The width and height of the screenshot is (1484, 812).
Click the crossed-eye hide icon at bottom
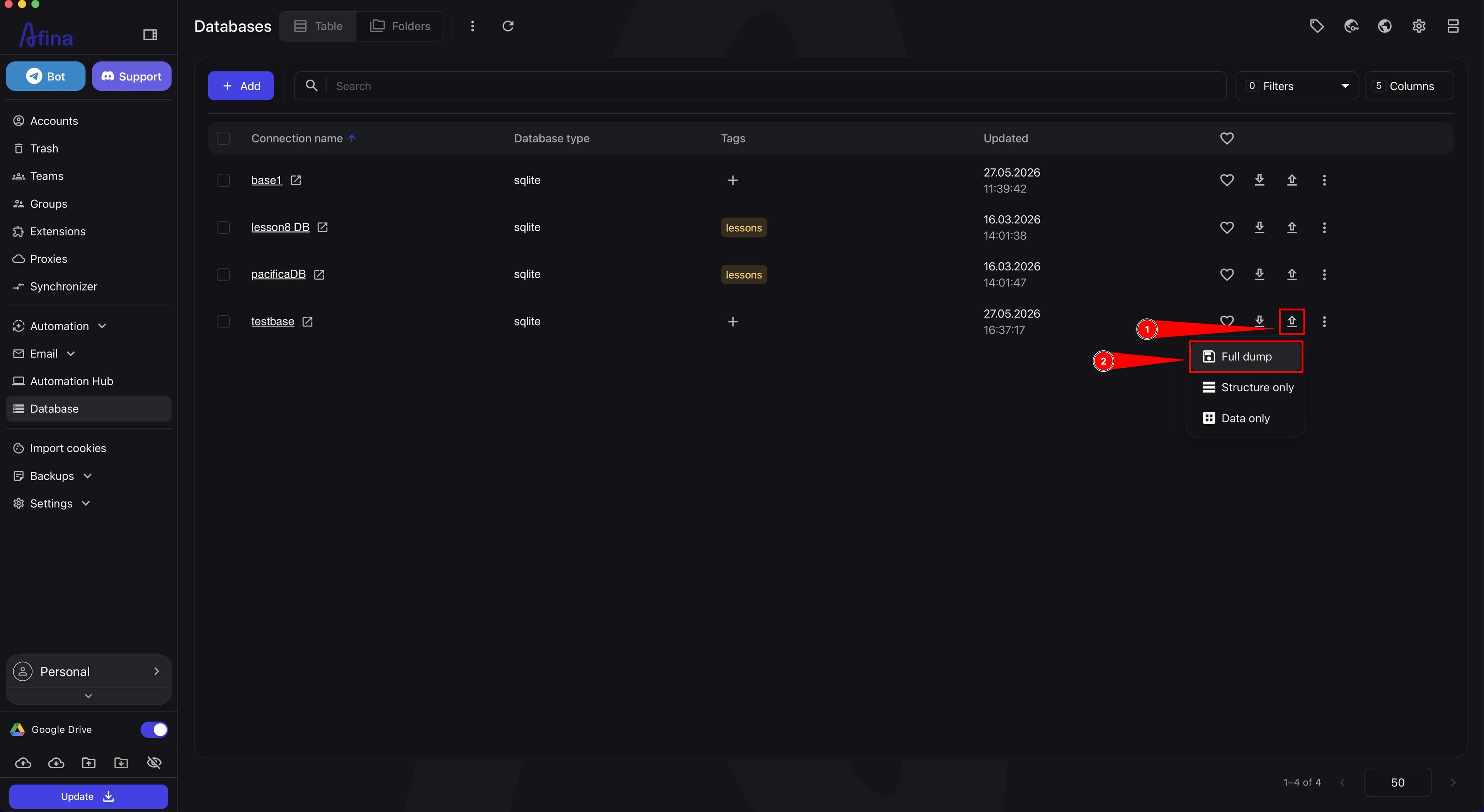pyautogui.click(x=154, y=763)
